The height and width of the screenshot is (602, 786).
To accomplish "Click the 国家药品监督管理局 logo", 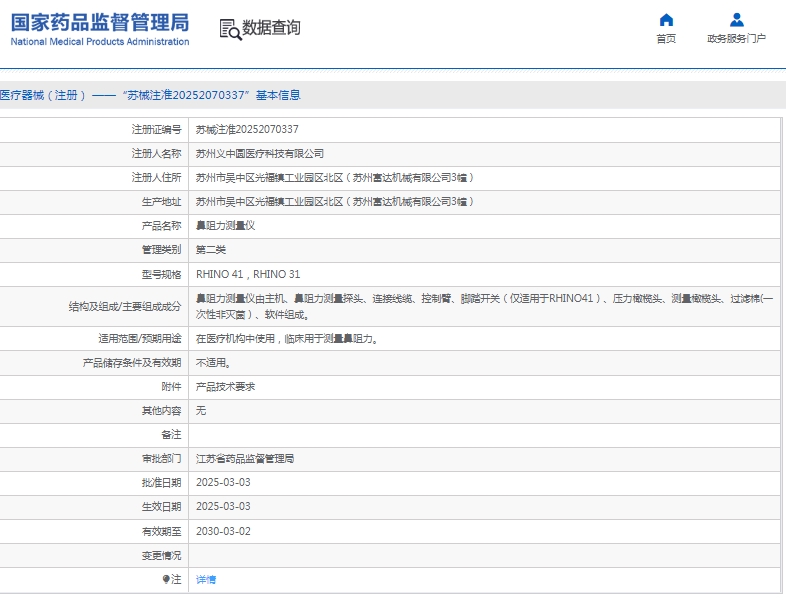I will [100, 30].
